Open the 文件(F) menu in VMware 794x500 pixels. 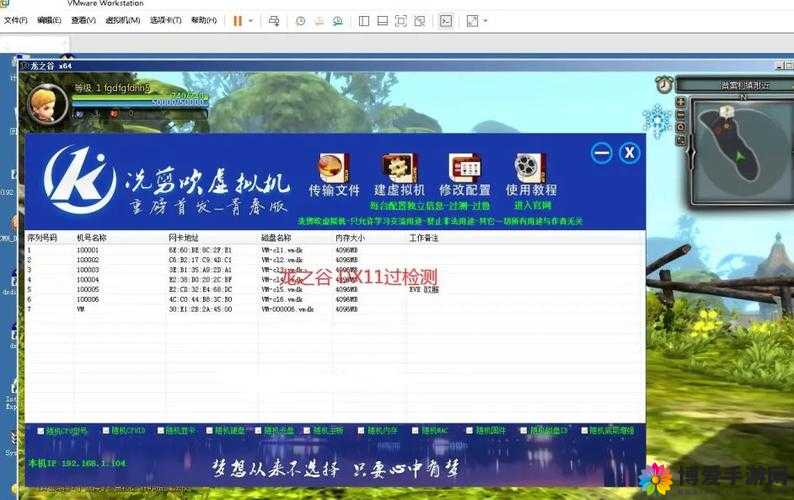16,20
